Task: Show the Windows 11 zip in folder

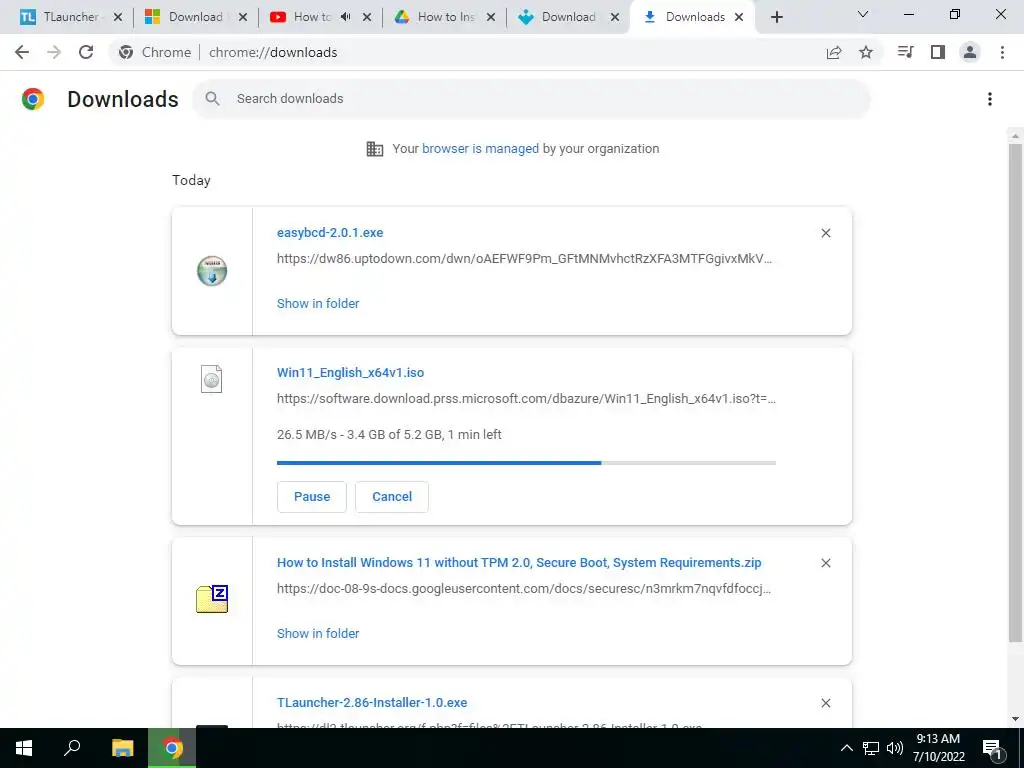Action: 318,633
